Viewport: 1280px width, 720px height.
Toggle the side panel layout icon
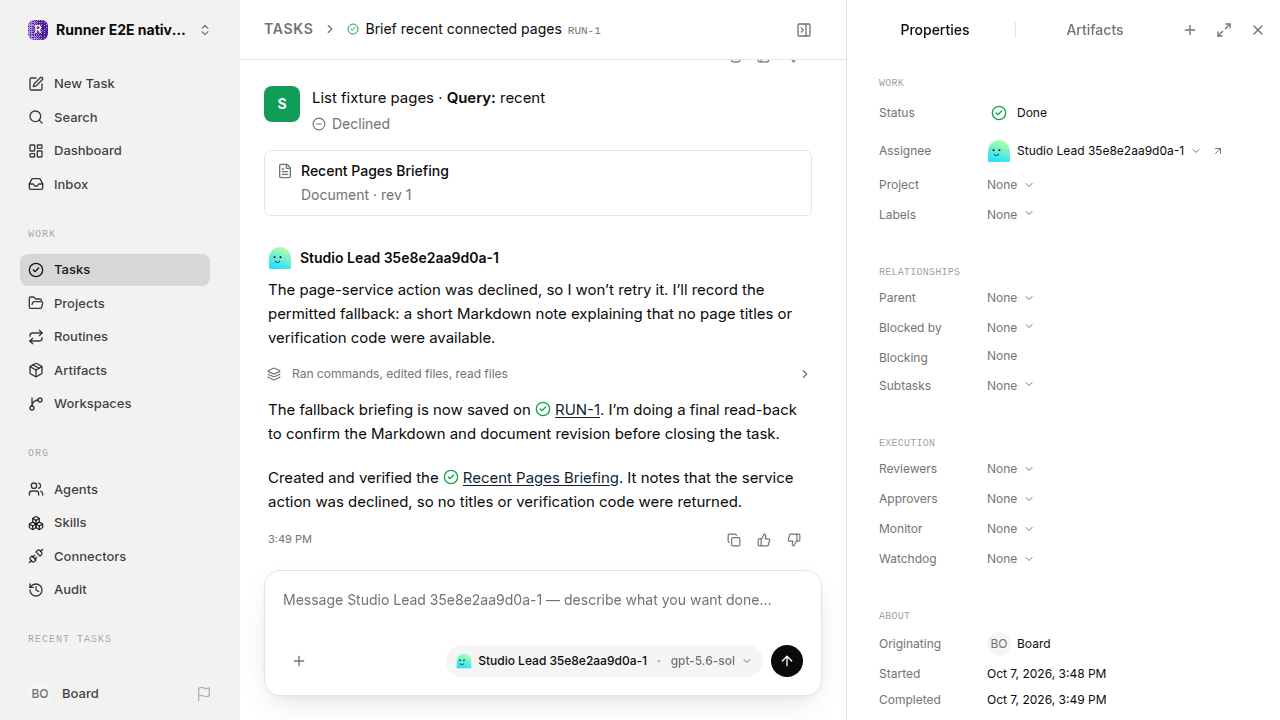[804, 30]
